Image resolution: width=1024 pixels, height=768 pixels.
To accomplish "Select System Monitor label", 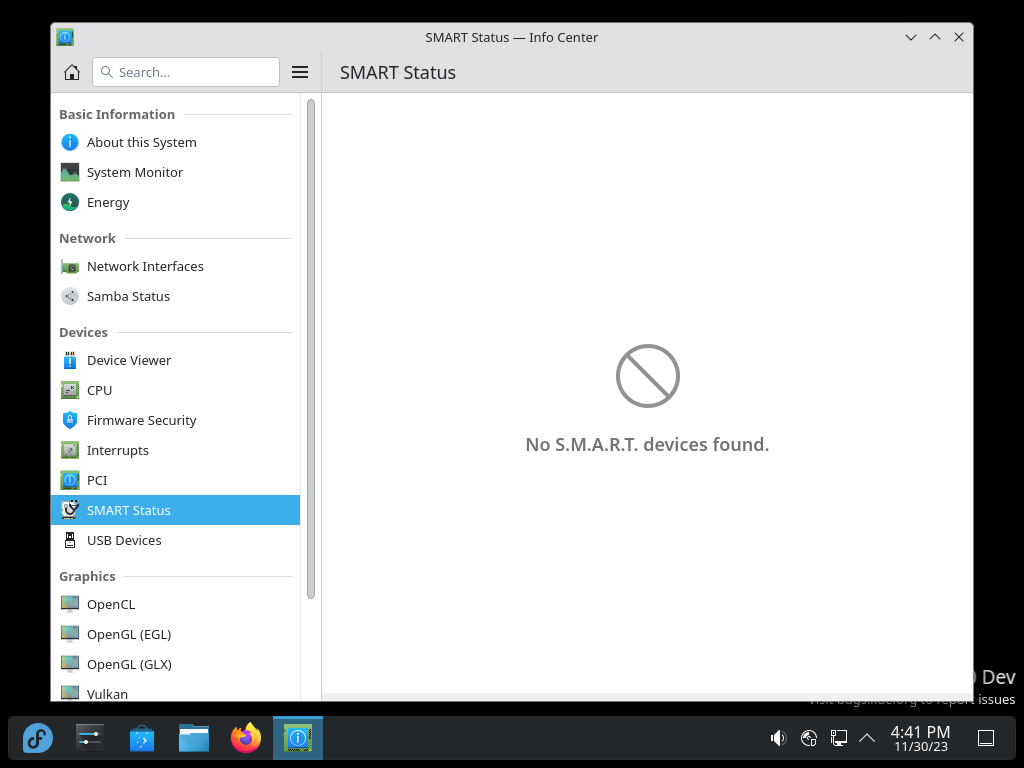I will (x=135, y=172).
